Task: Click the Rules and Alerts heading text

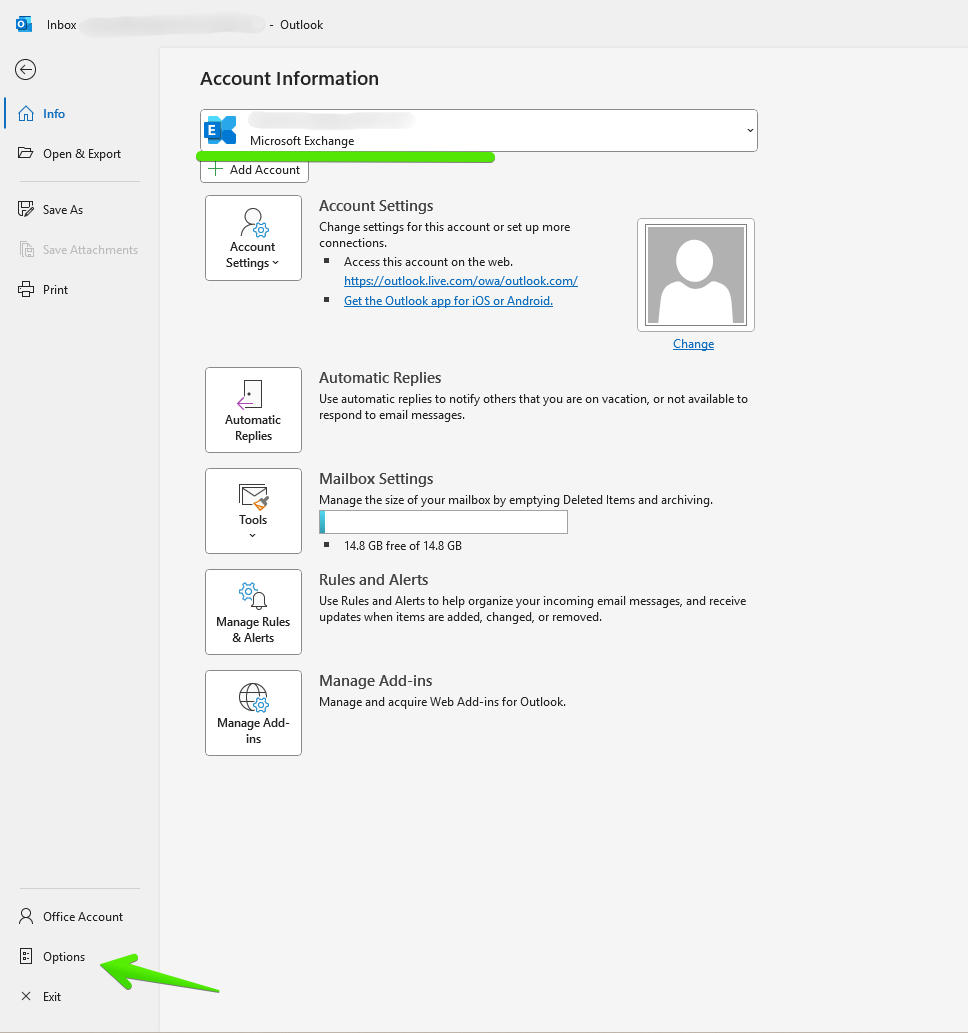Action: coord(374,580)
